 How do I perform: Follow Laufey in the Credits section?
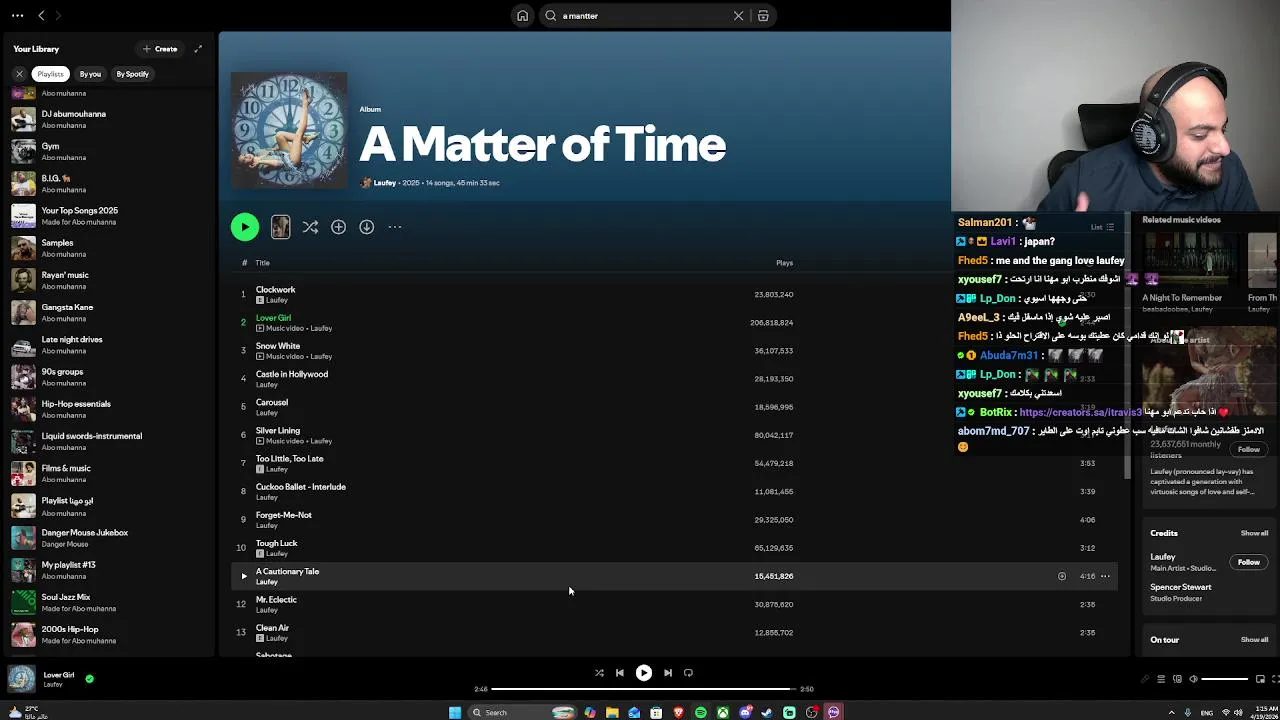click(1249, 563)
